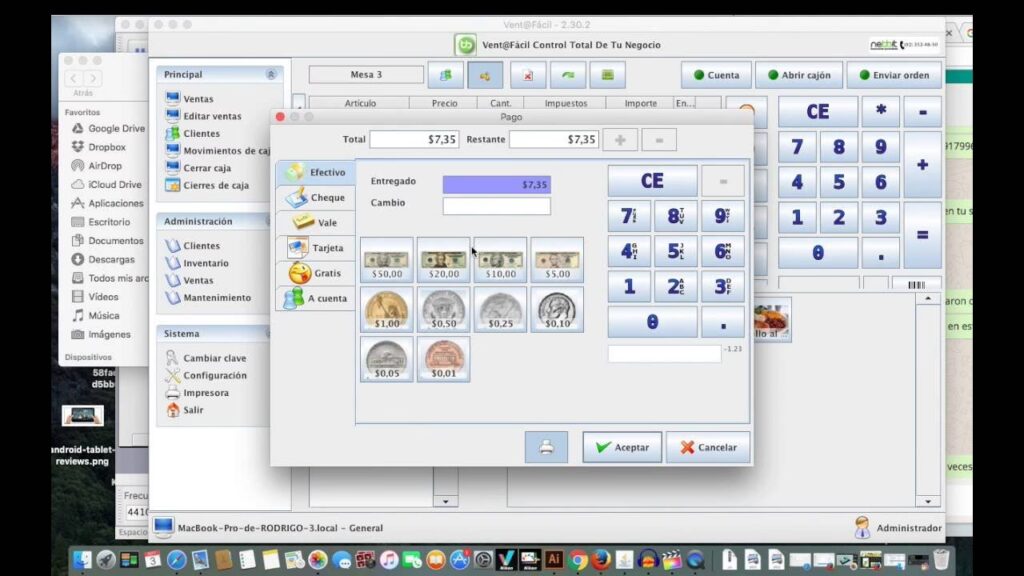The height and width of the screenshot is (576, 1024).
Task: Open Inventario in the Administración menu
Action: pyautogui.click(x=205, y=263)
